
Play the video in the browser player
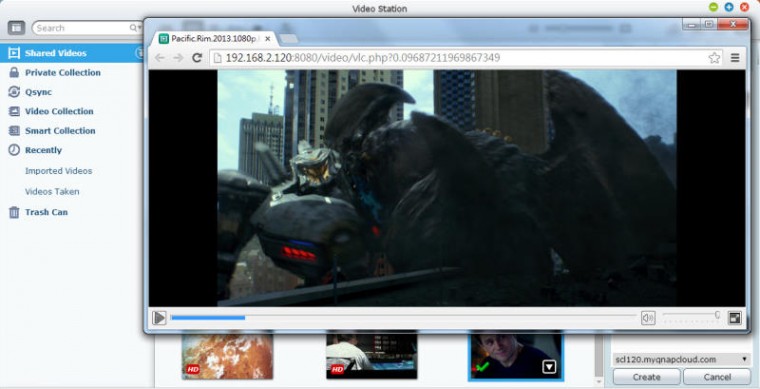pyautogui.click(x=159, y=318)
